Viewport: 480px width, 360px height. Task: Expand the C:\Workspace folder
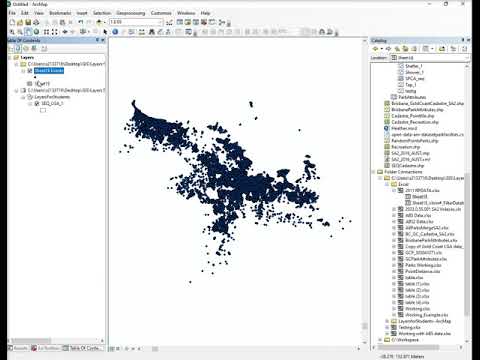pos(380,340)
